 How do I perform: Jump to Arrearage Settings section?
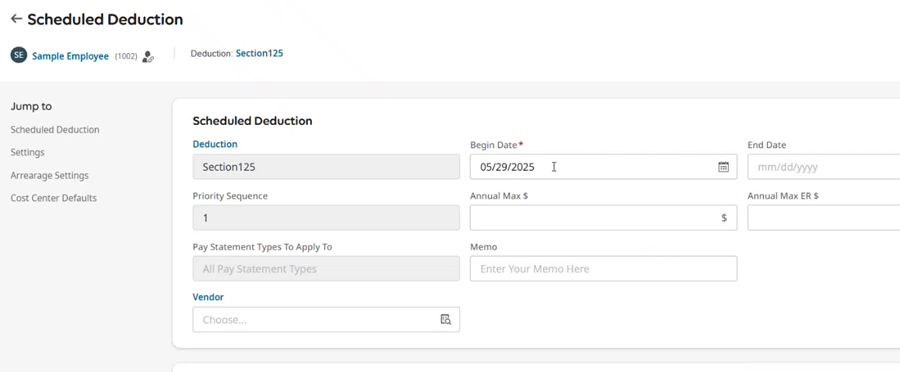tap(49, 176)
